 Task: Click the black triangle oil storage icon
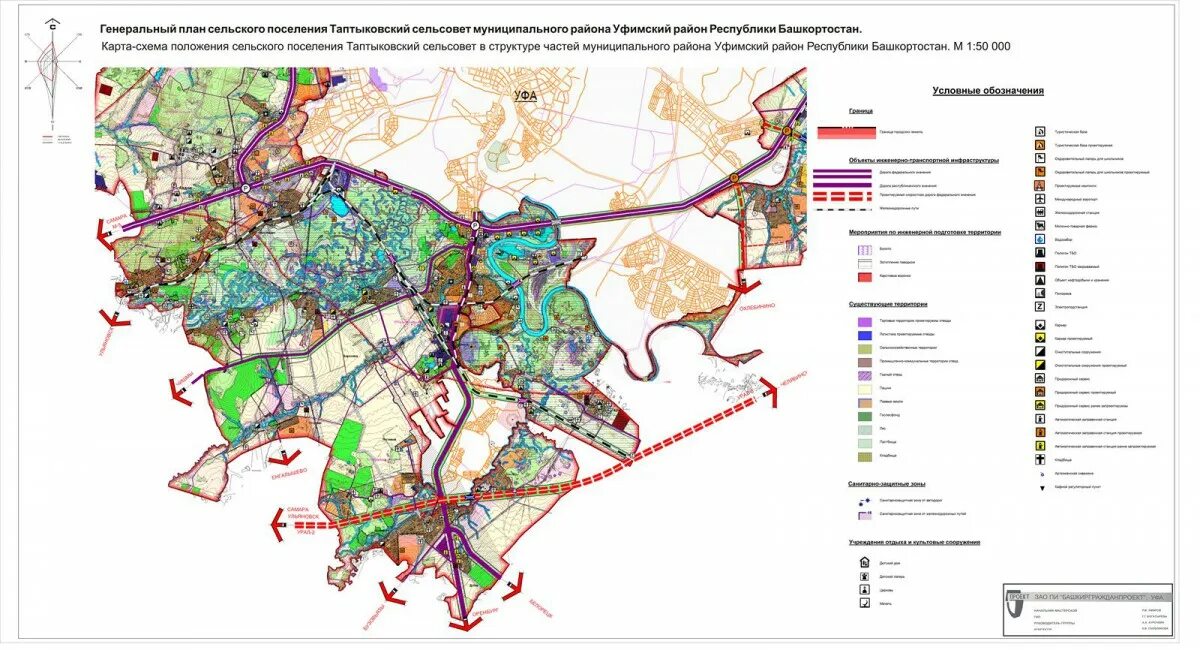tap(1040, 280)
